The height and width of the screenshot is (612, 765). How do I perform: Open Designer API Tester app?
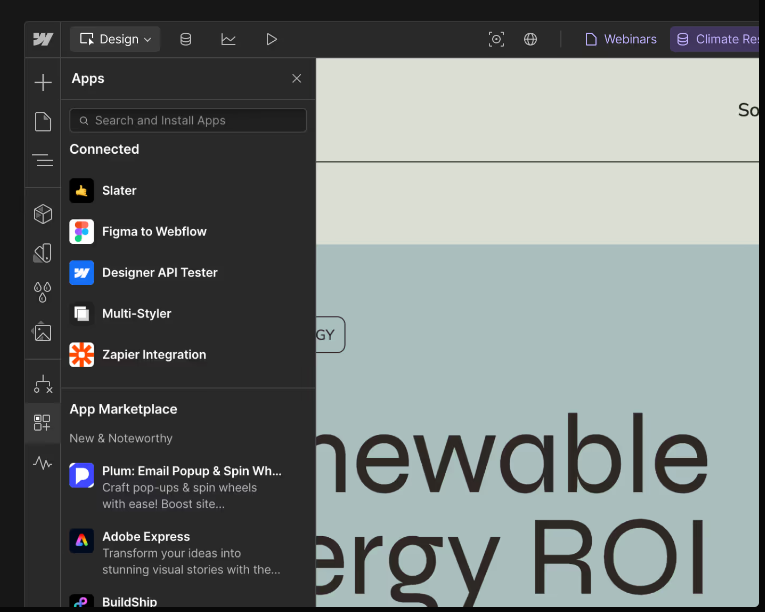[188, 272]
